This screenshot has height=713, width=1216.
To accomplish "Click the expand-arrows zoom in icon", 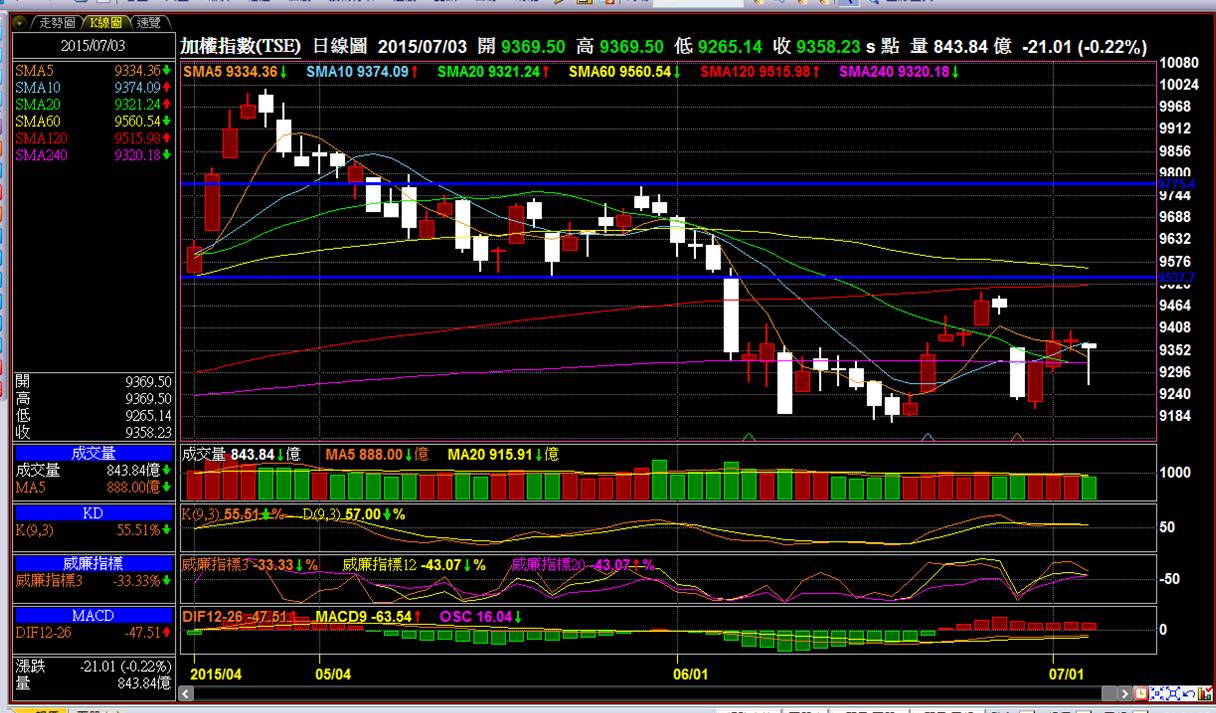I will [1172, 693].
